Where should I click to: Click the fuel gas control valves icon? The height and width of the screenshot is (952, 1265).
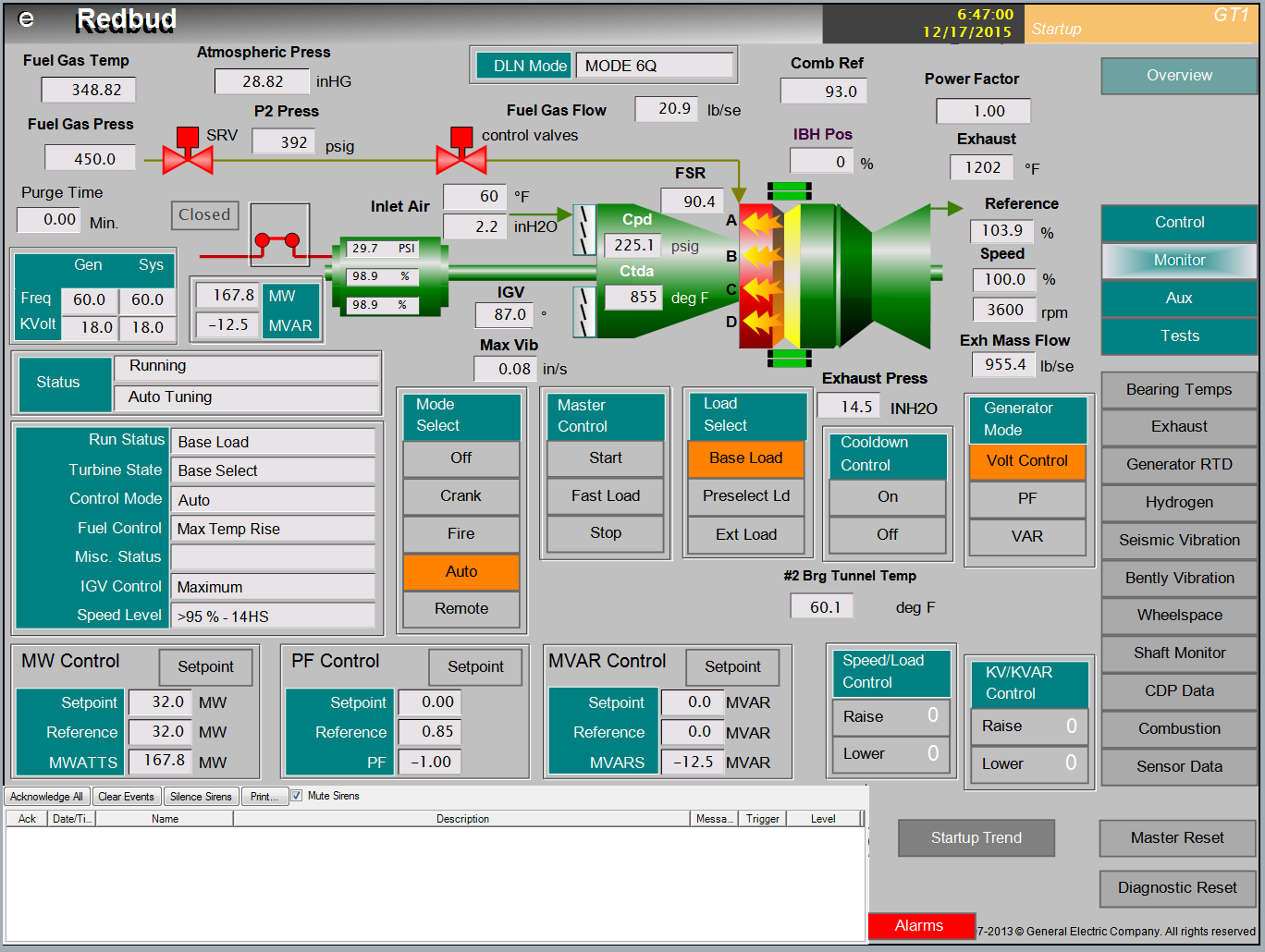pyautogui.click(x=461, y=153)
